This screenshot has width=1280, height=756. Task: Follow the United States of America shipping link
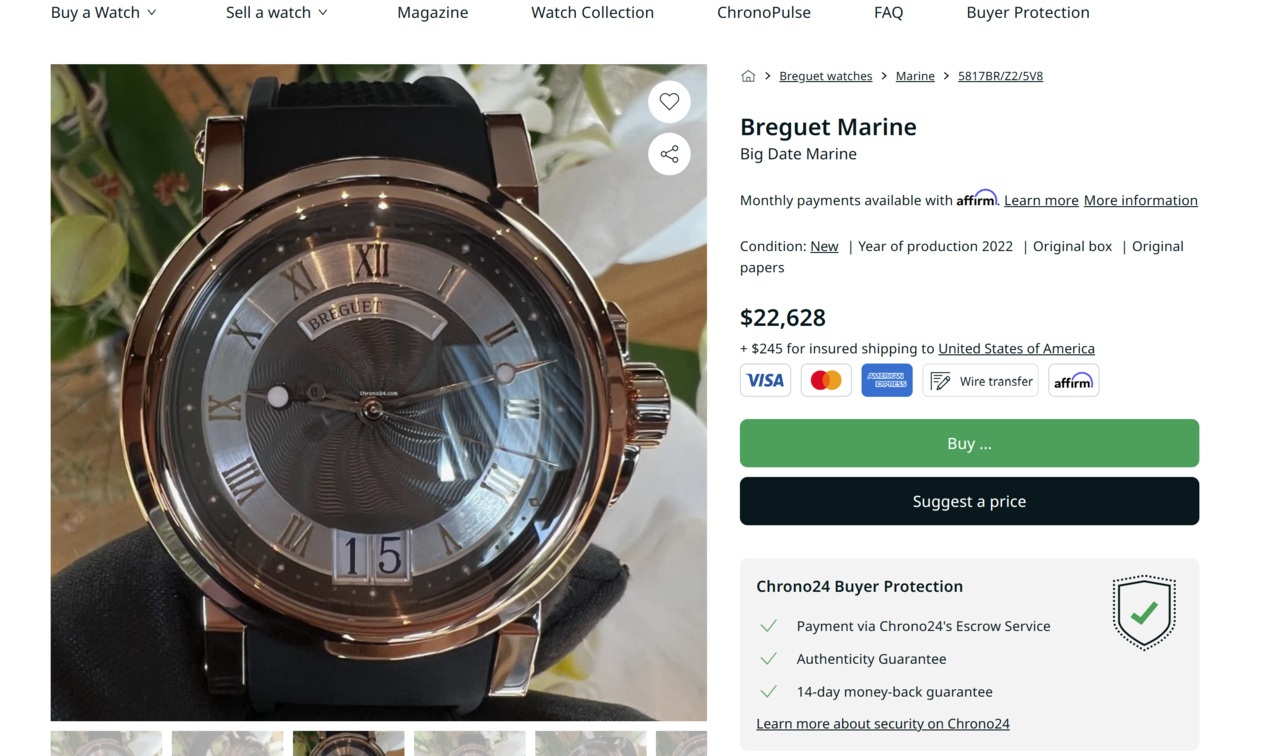coord(1016,349)
